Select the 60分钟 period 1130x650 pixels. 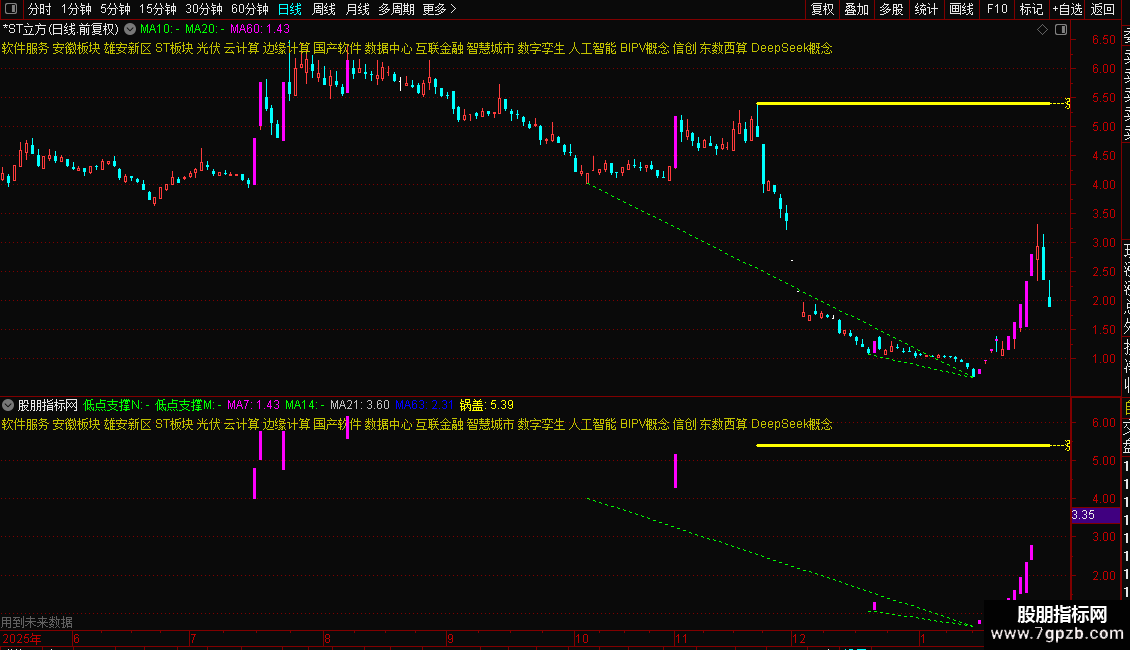[x=250, y=9]
